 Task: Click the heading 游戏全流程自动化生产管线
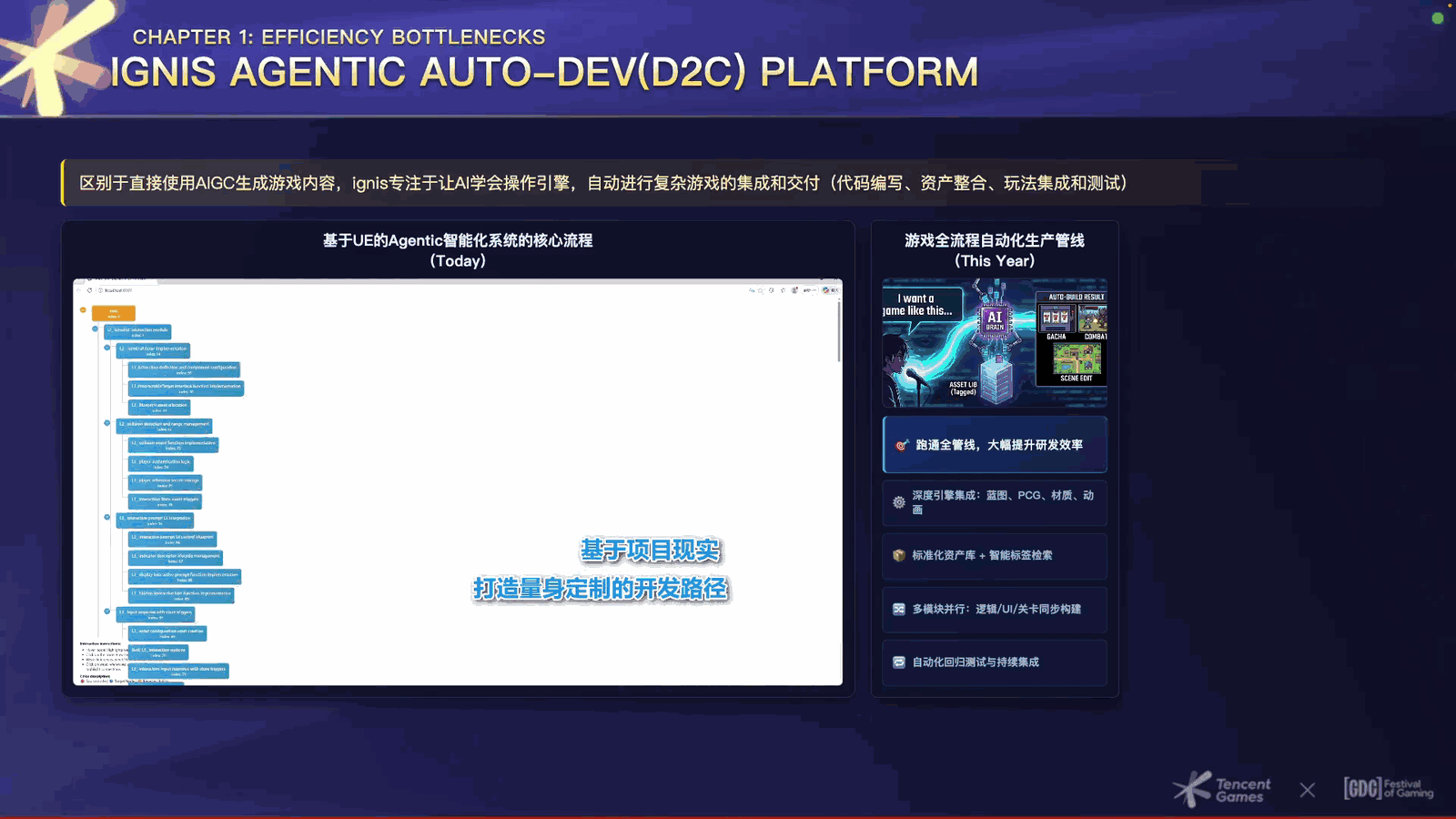point(995,240)
